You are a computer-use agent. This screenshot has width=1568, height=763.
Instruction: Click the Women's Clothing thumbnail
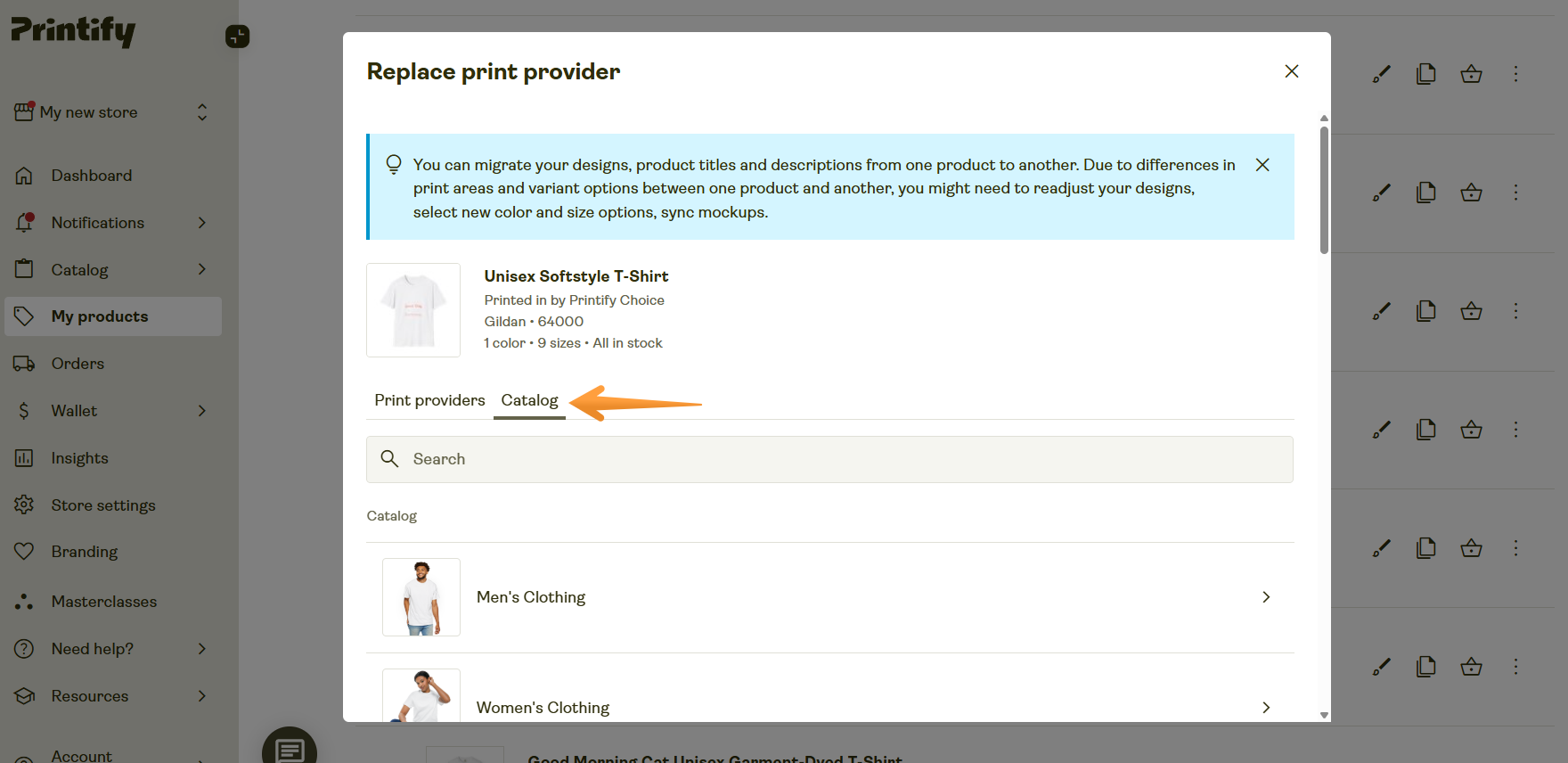point(421,696)
